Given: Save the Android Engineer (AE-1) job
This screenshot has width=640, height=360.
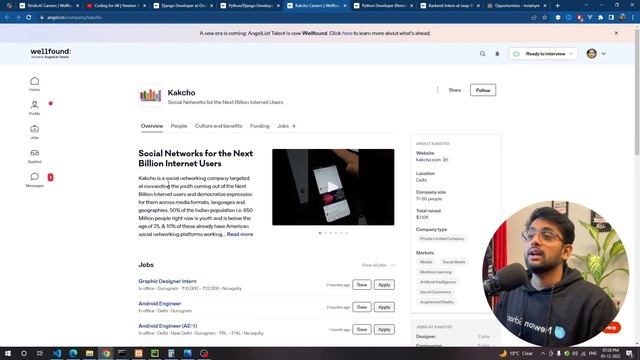Looking at the screenshot, I should coord(362,329).
